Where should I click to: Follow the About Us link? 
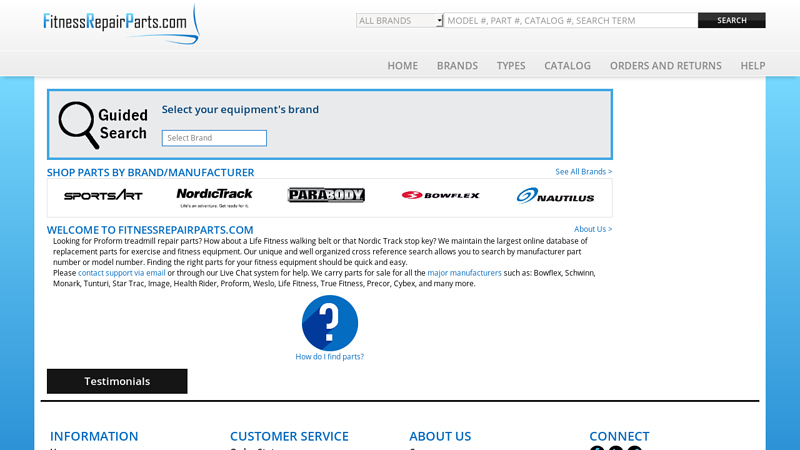point(593,229)
